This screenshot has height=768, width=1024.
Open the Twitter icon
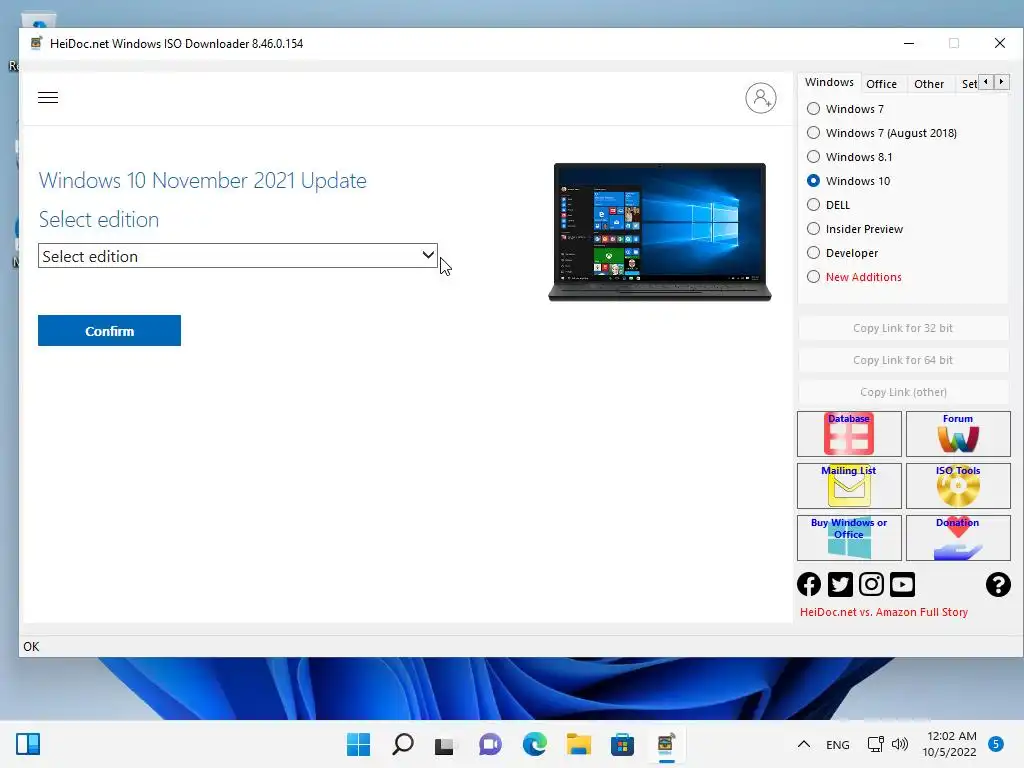(x=840, y=584)
